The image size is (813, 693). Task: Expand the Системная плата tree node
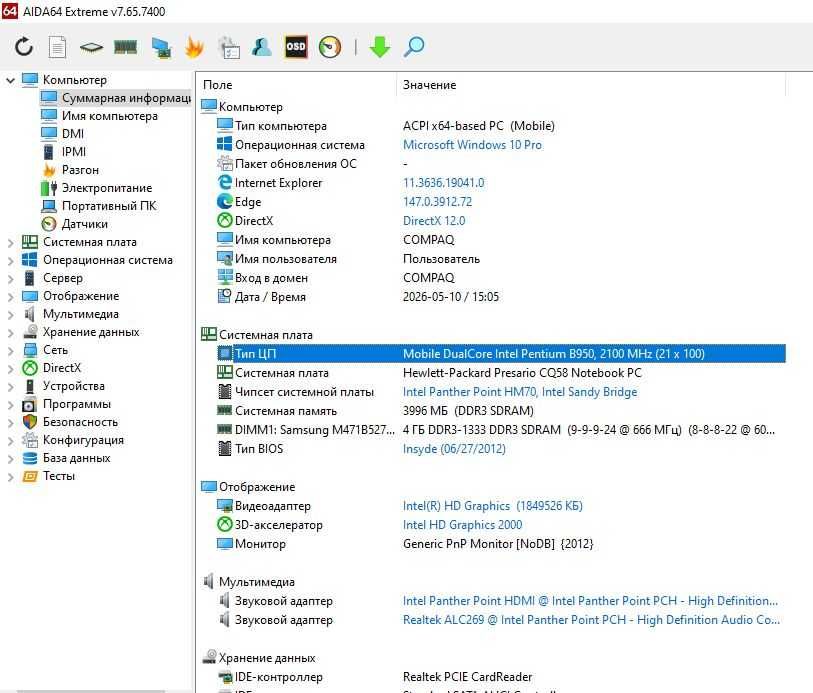[10, 242]
